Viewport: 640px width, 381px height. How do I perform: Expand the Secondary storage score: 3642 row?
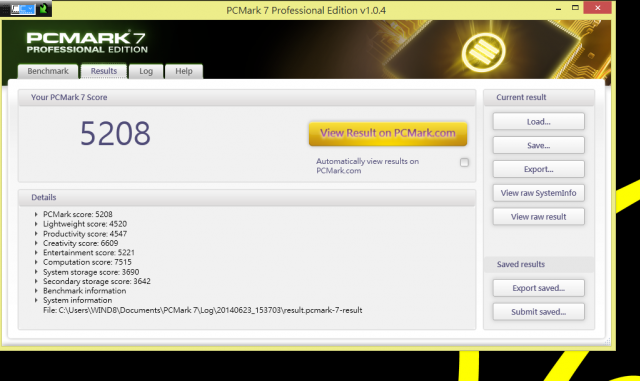[x=36, y=281]
